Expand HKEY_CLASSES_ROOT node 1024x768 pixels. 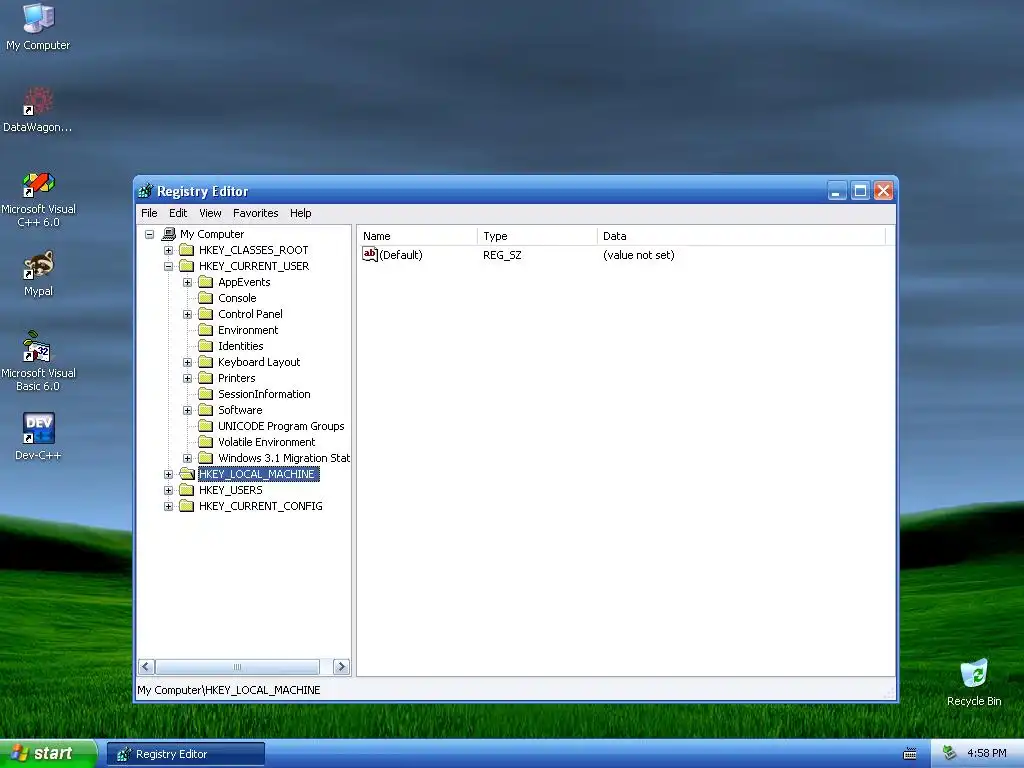click(x=168, y=250)
